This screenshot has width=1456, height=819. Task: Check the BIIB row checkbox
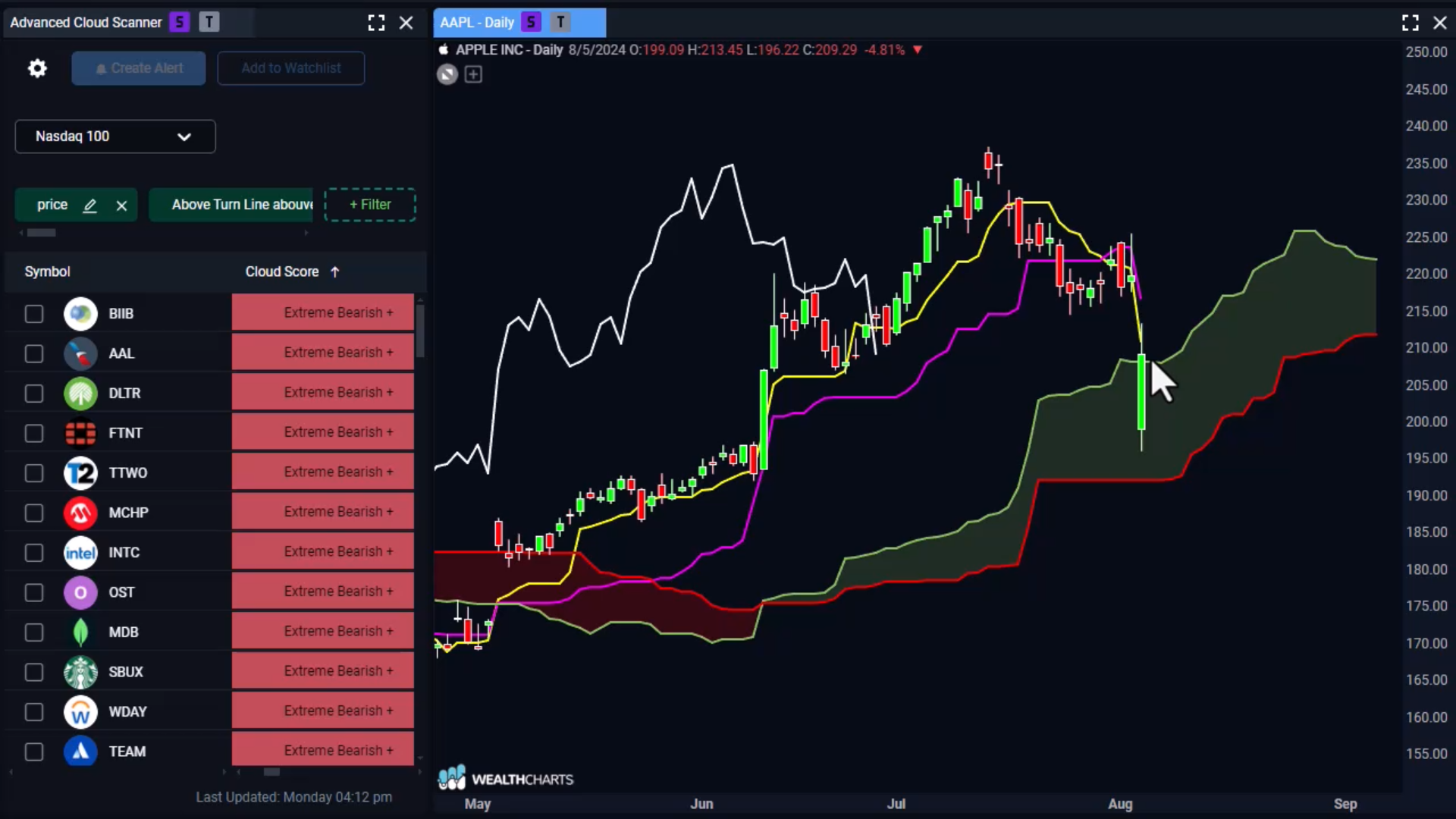click(34, 314)
